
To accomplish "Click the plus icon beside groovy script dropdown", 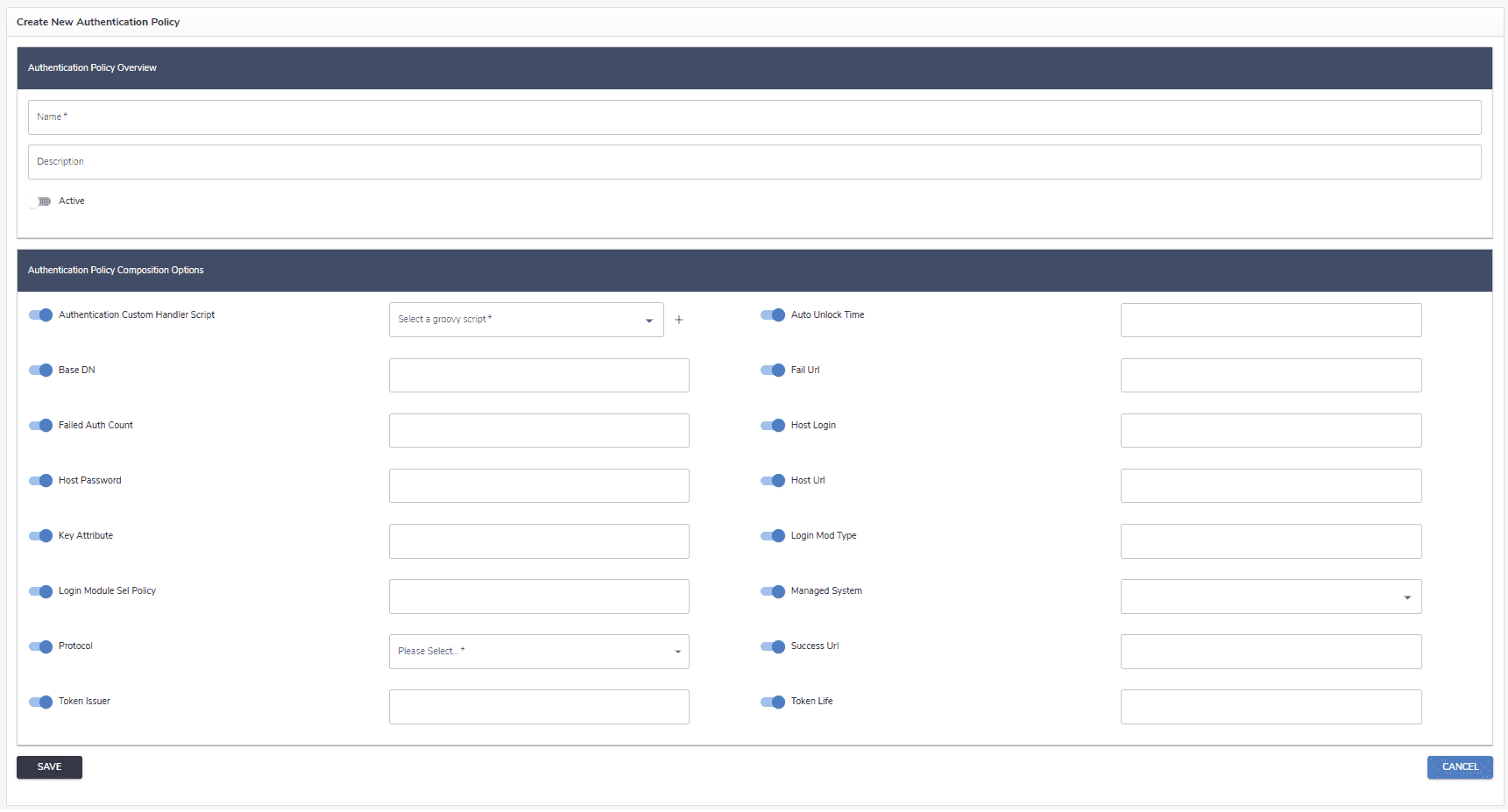I will tap(678, 320).
